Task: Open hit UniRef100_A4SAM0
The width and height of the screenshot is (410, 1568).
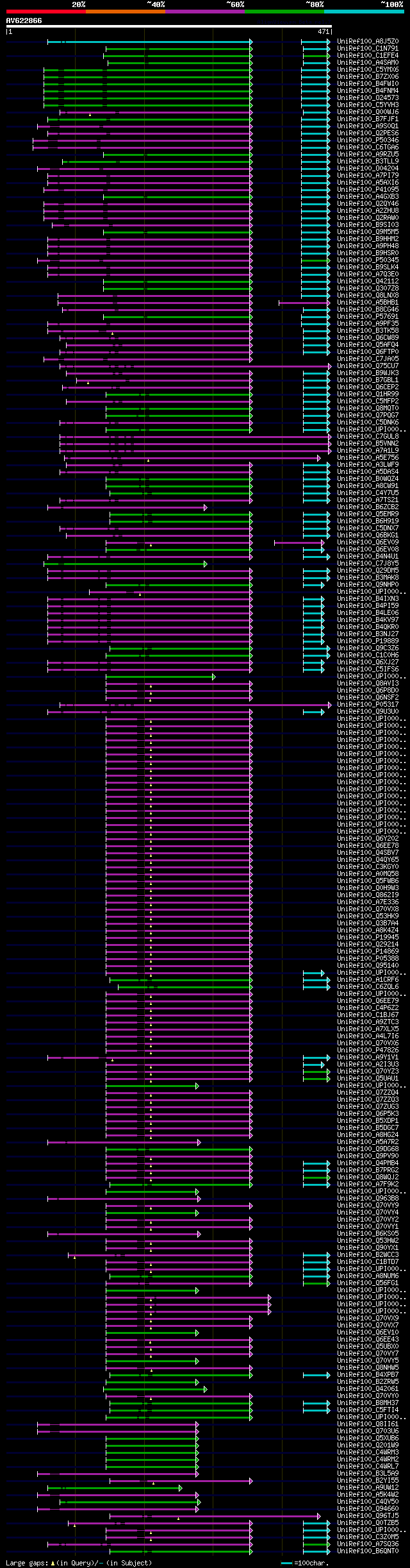Action: 368,63
